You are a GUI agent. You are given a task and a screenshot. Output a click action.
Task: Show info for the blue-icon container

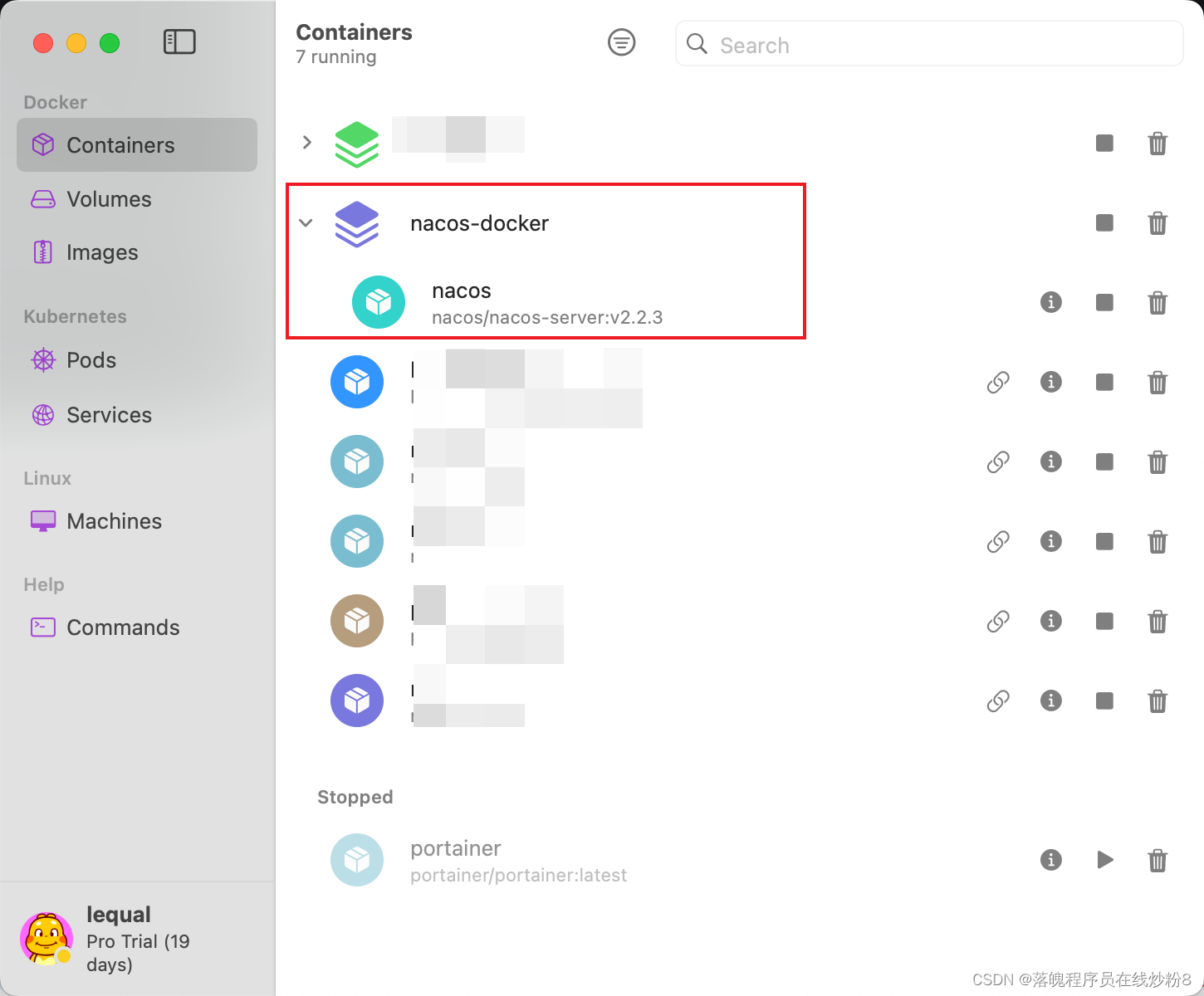tap(1051, 382)
